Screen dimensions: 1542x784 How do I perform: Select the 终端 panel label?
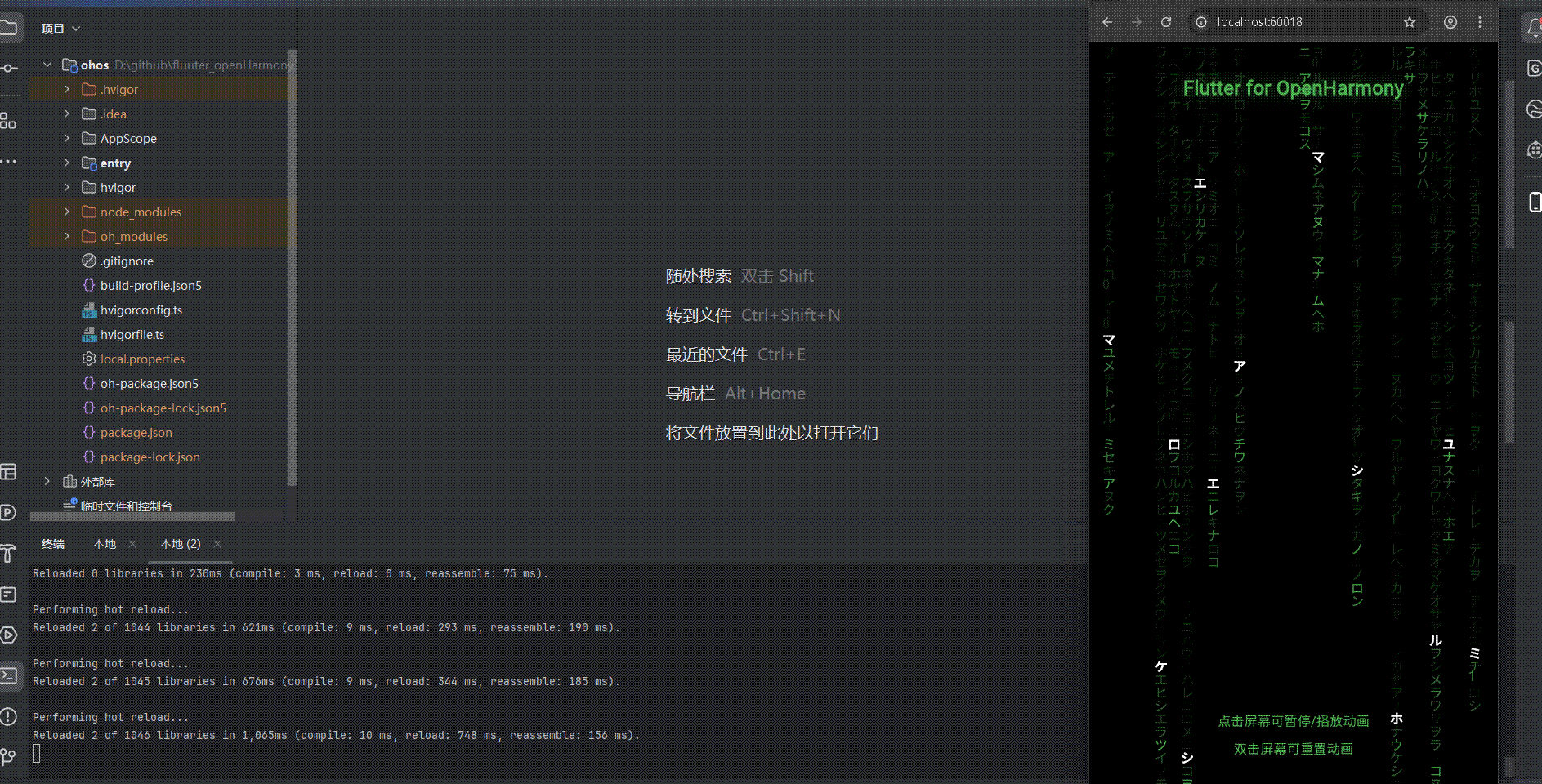pyautogui.click(x=53, y=544)
